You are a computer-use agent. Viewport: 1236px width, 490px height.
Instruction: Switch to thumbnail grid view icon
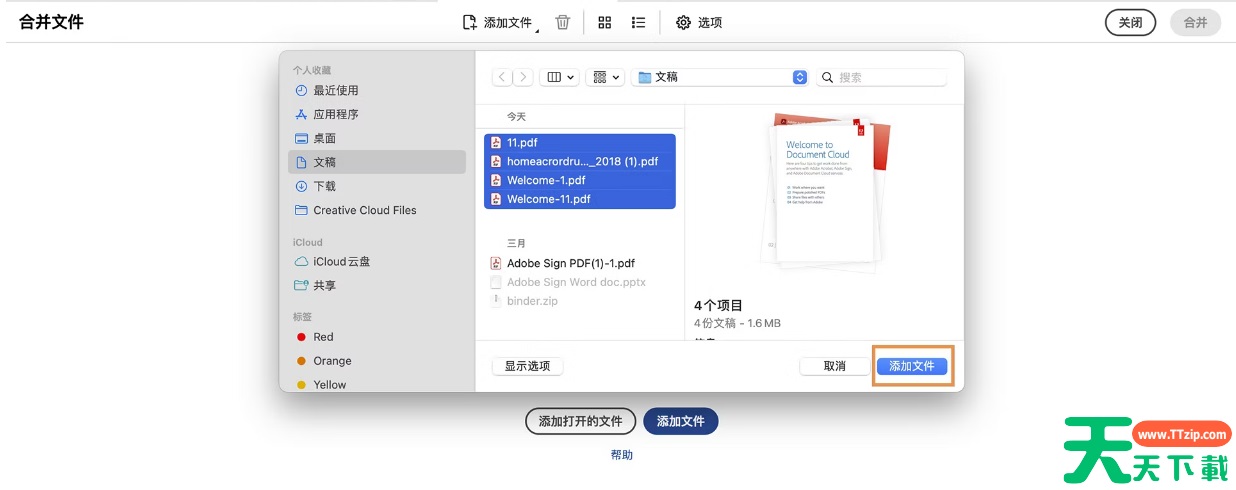tap(604, 22)
